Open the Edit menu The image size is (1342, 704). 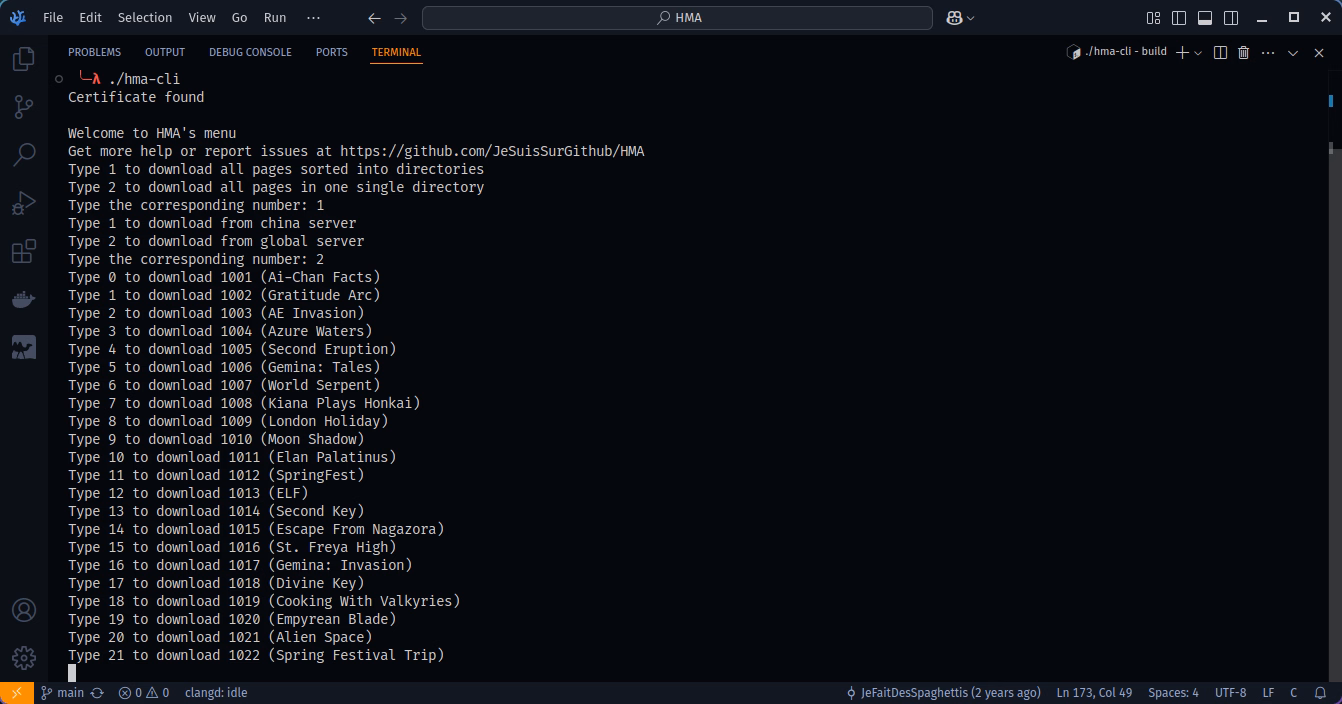[x=90, y=18]
